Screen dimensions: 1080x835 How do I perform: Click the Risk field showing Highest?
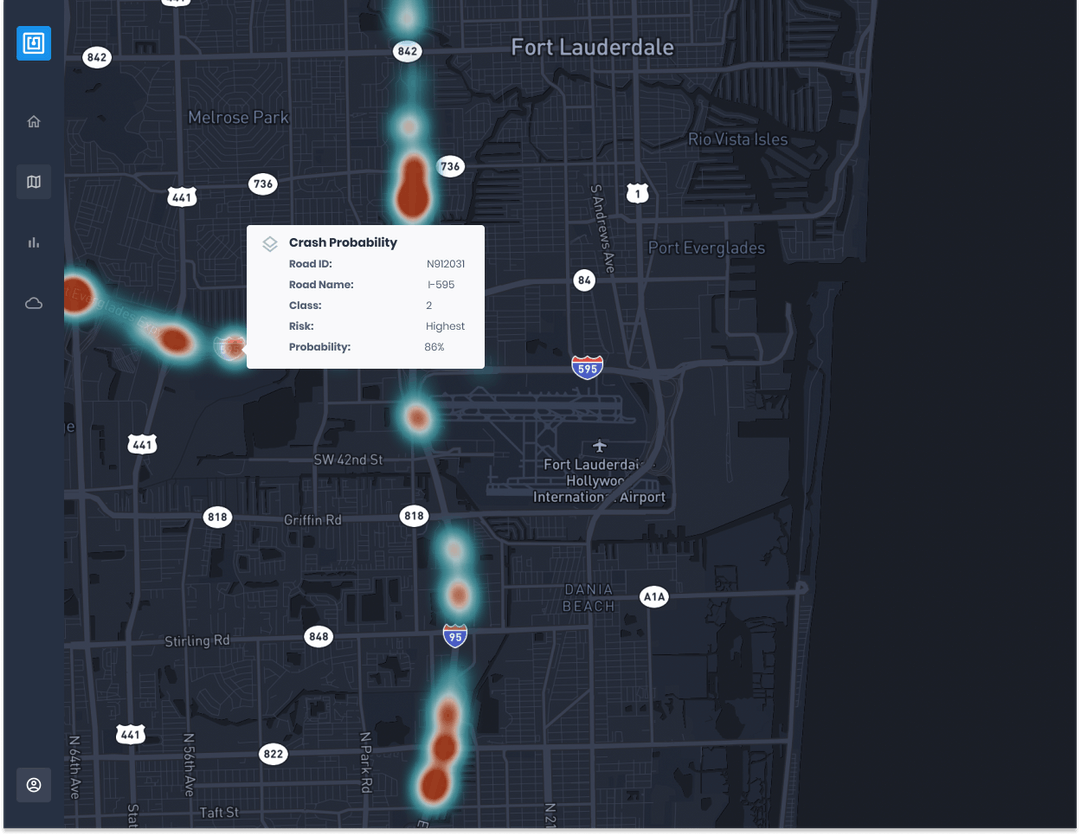click(x=445, y=326)
